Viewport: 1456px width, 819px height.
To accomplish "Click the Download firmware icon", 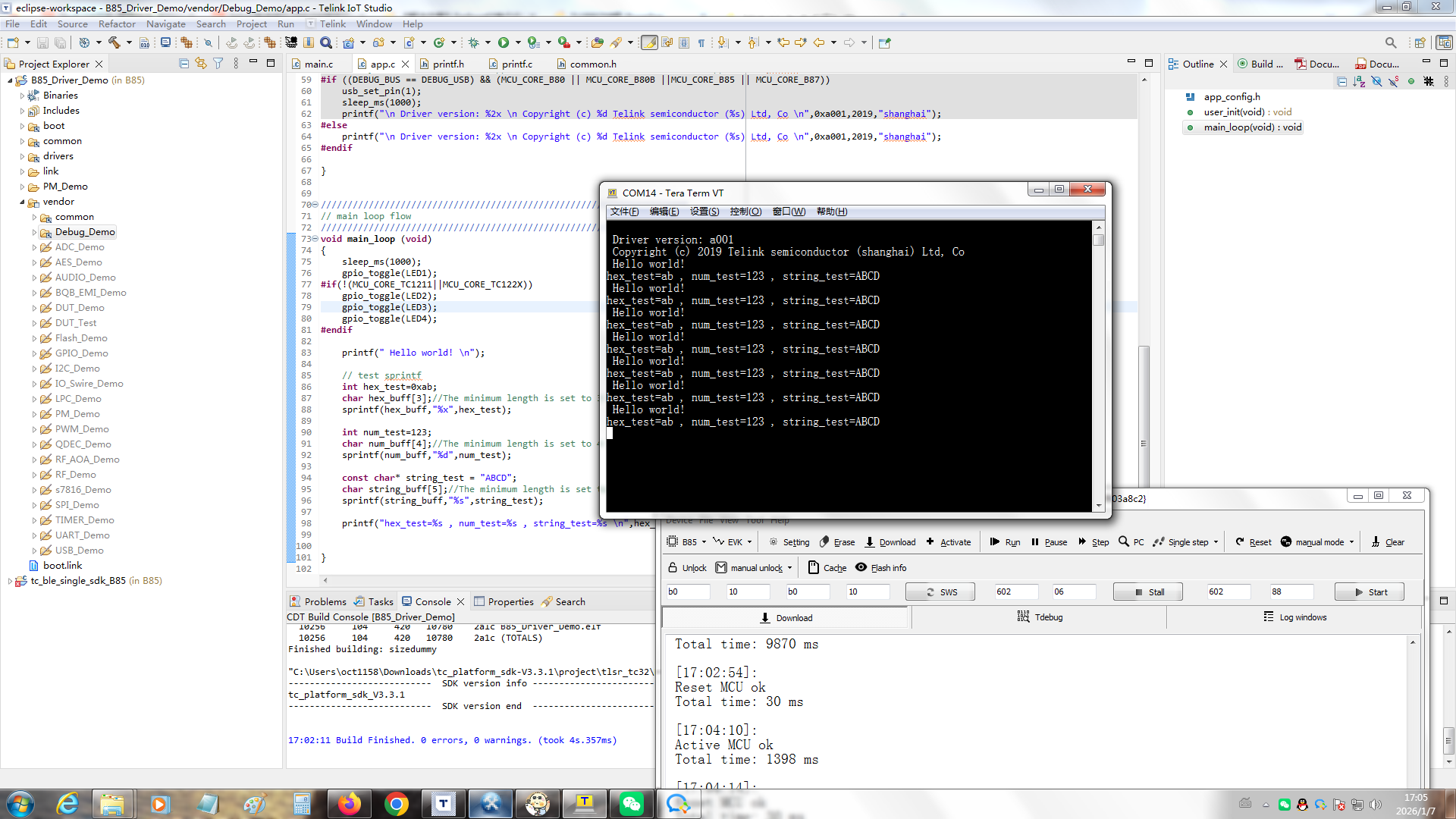I will coord(870,541).
